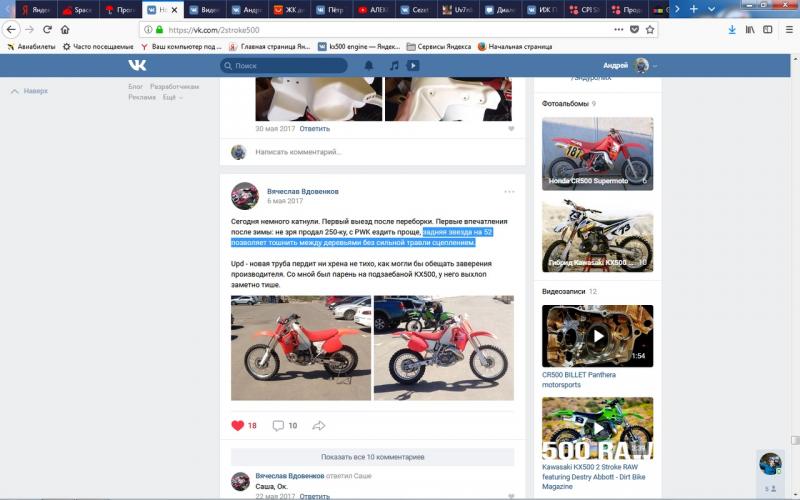
Task: Go back with the browser back arrow
Action: point(11,30)
